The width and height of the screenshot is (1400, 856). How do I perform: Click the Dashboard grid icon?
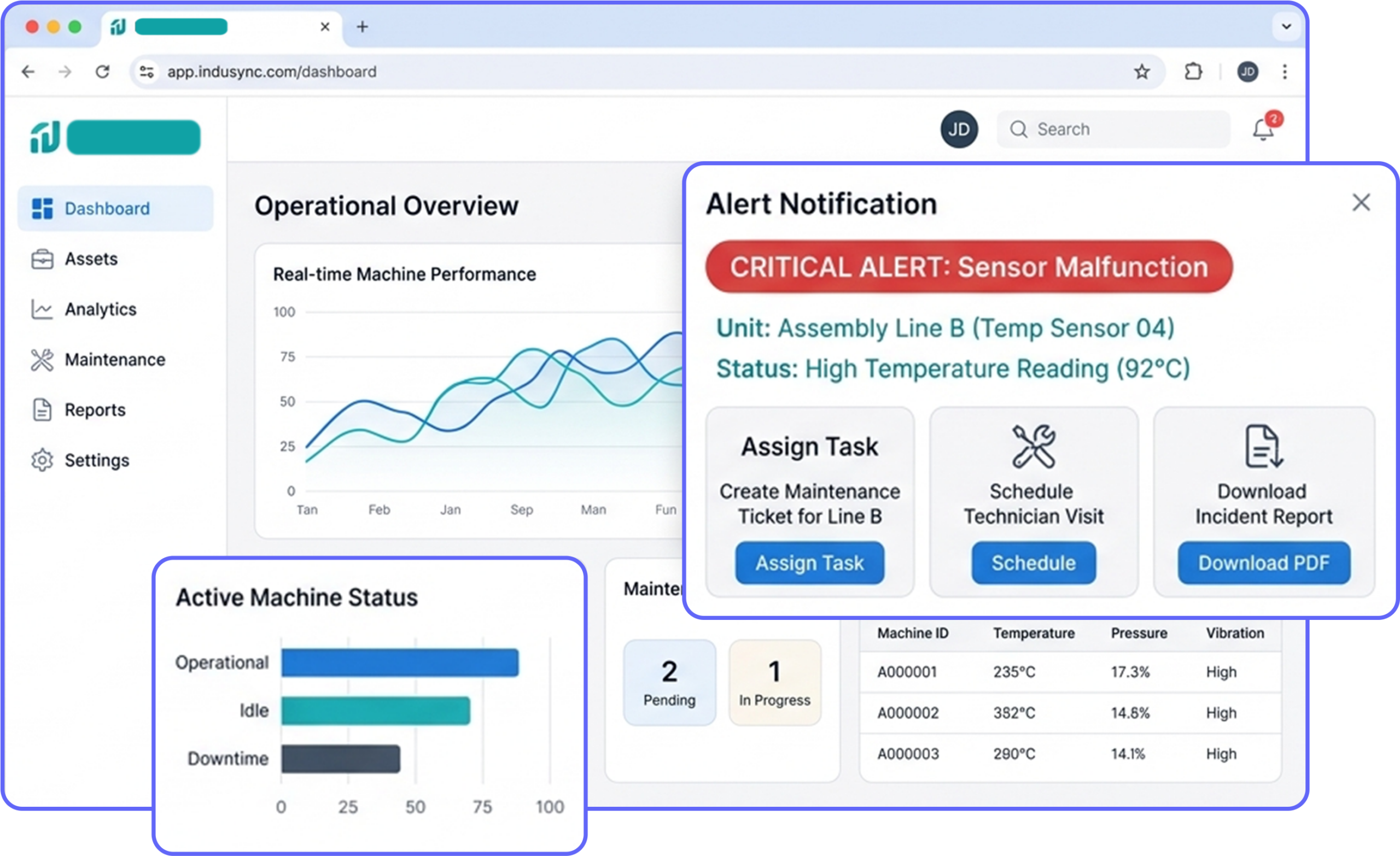[x=42, y=208]
